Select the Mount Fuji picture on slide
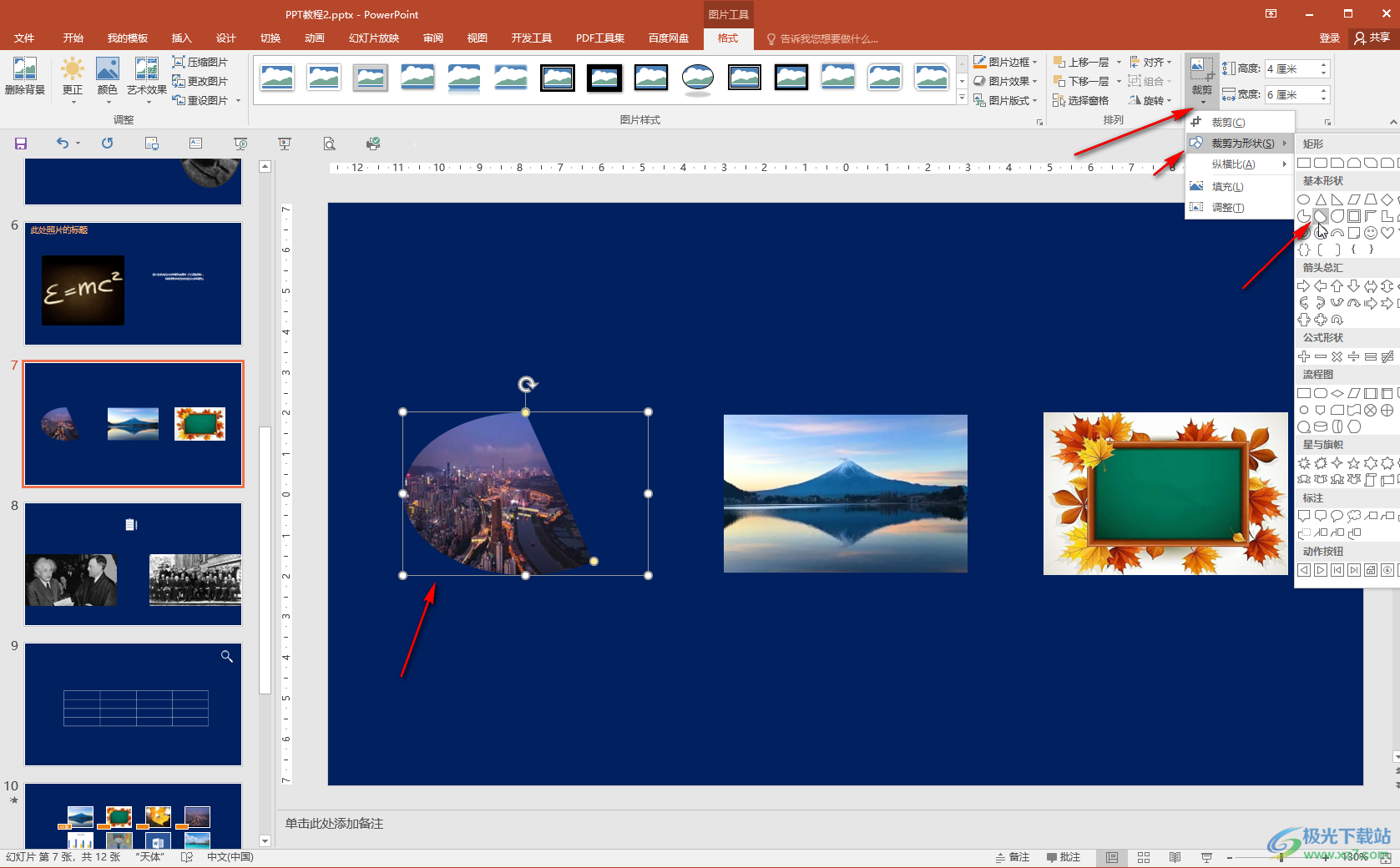The width and height of the screenshot is (1400, 868). pos(846,494)
